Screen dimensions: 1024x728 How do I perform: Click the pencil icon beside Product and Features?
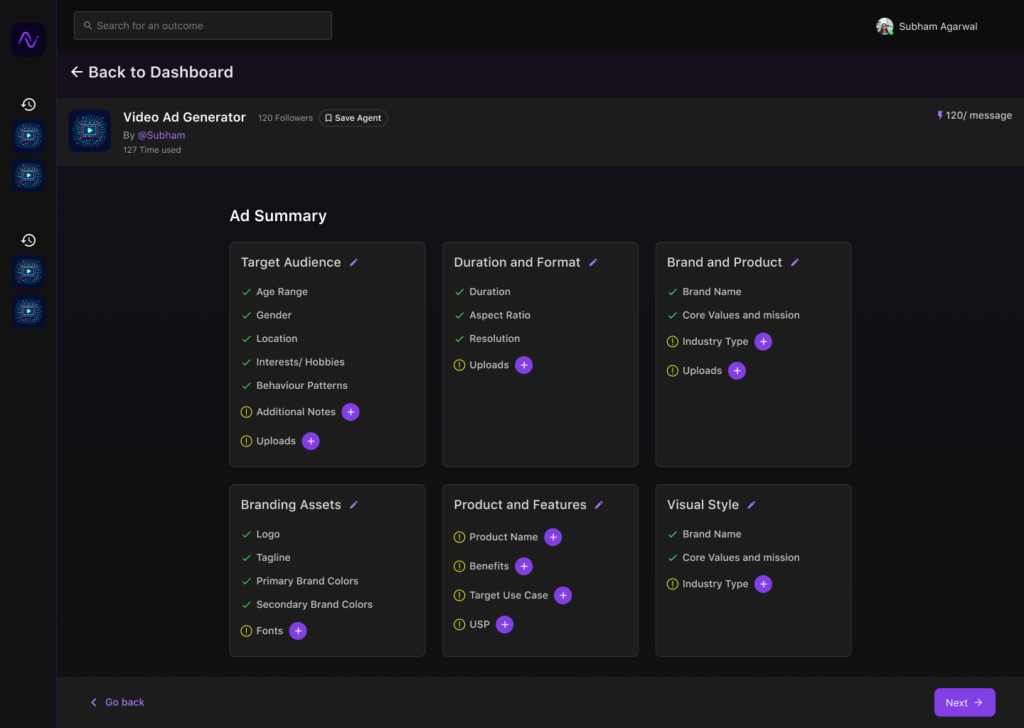[x=599, y=506]
